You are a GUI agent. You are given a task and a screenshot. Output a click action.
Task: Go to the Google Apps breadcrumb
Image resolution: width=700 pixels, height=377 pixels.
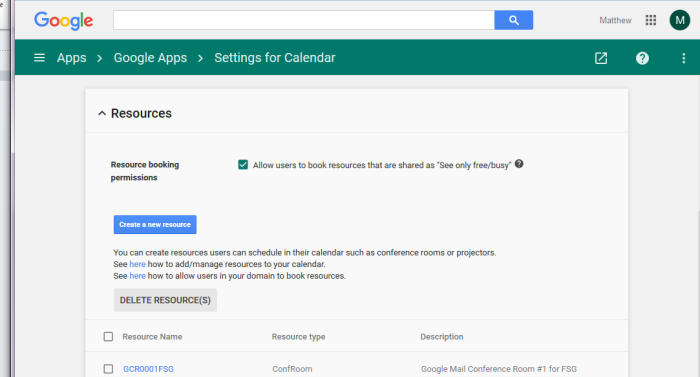[150, 58]
